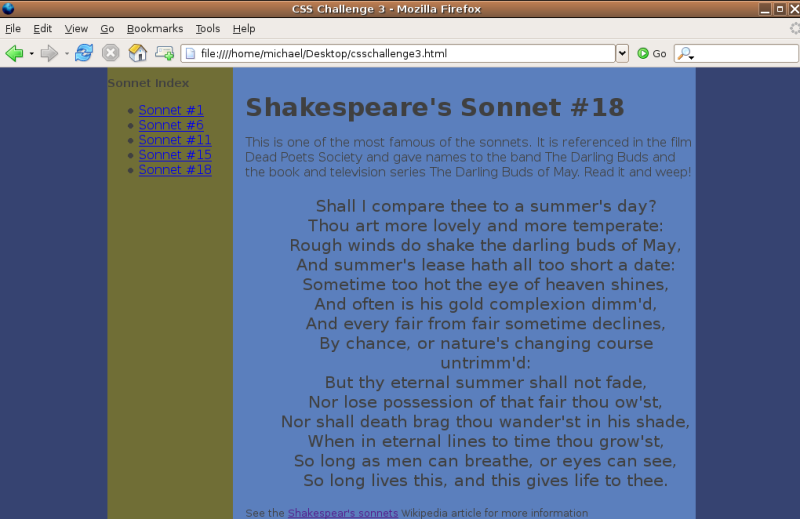Click the page icon in the address bar
This screenshot has width=800, height=519.
(x=190, y=54)
